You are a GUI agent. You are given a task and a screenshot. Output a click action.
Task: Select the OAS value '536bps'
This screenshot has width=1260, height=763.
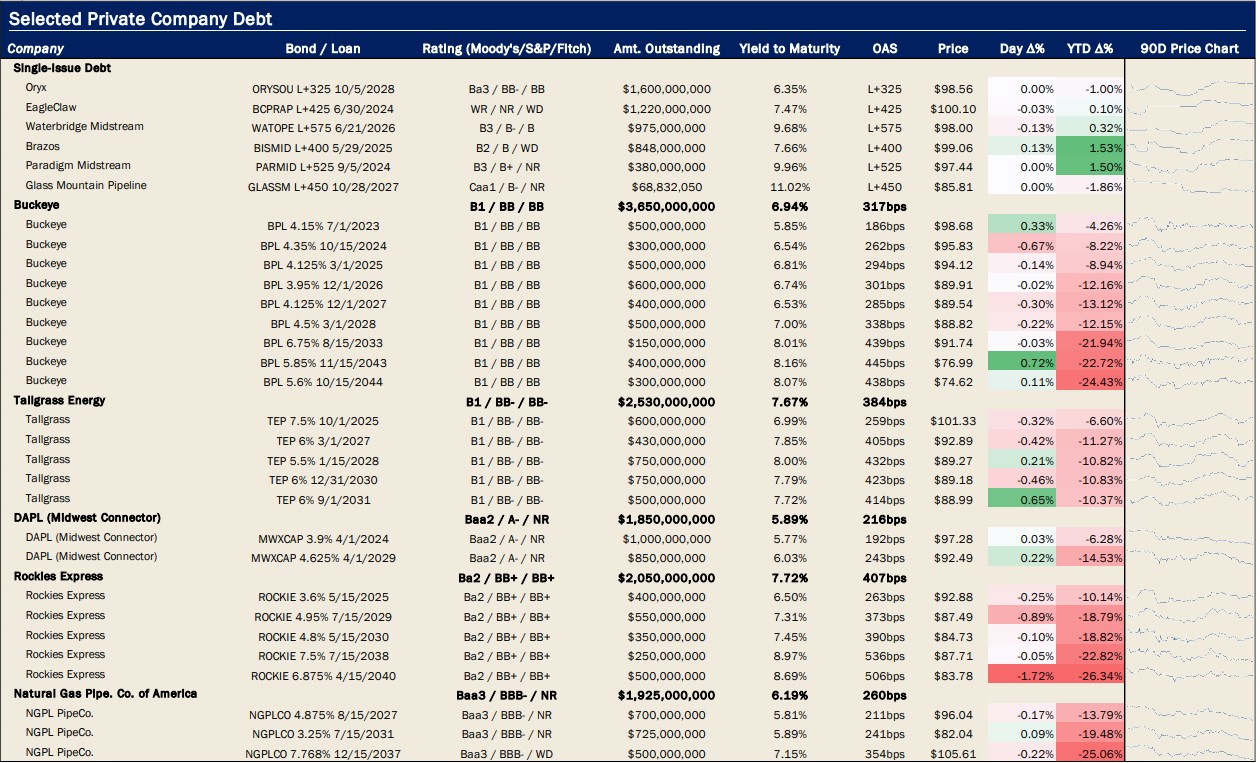point(885,656)
